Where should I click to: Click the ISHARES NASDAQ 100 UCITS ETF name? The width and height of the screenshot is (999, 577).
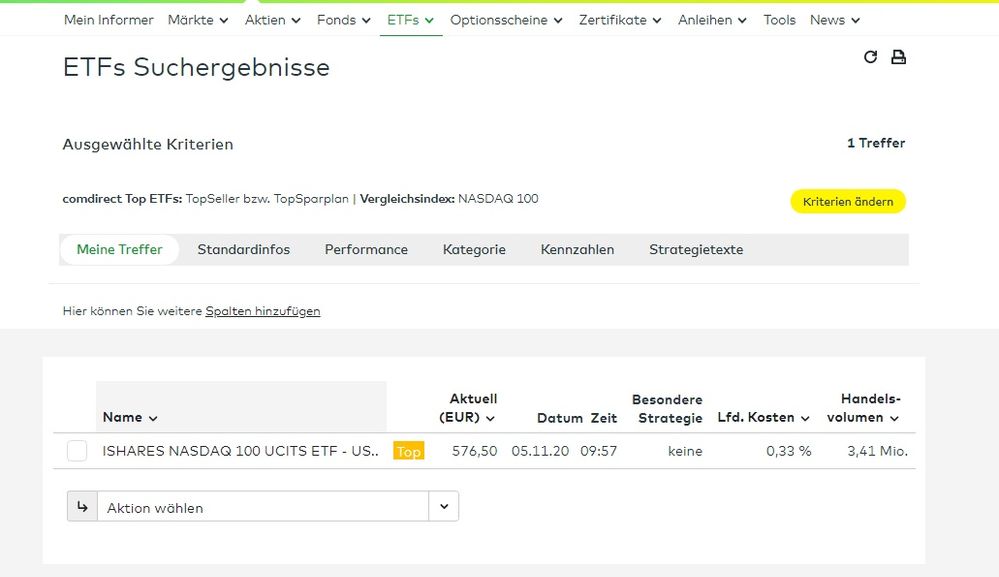pos(240,451)
